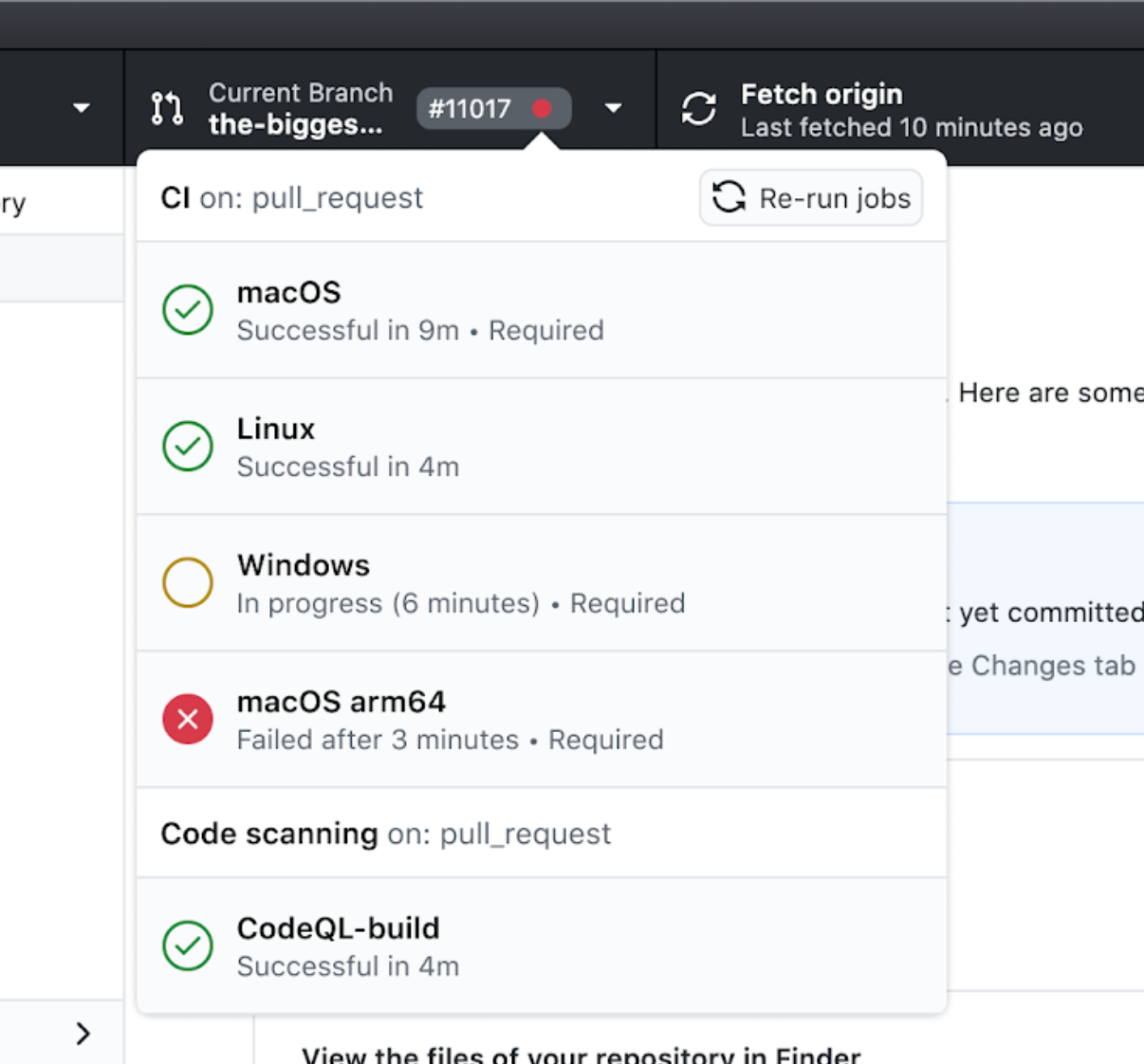Click the Current Branch name label
The image size is (1144, 1064).
tap(296, 124)
